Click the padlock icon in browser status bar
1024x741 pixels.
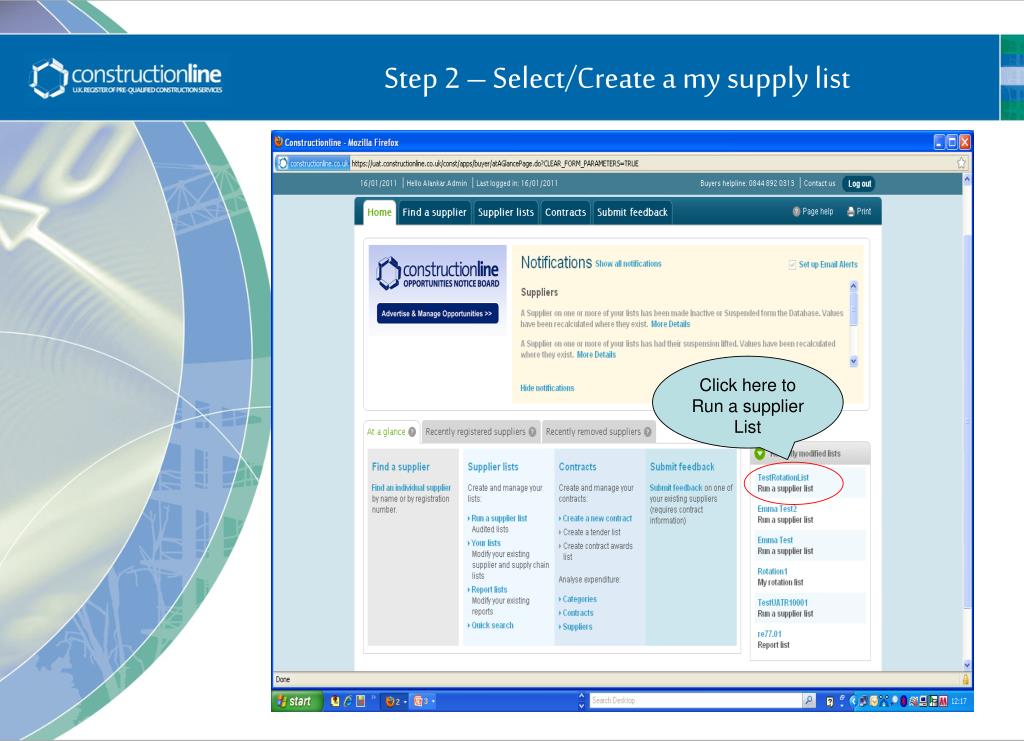965,679
